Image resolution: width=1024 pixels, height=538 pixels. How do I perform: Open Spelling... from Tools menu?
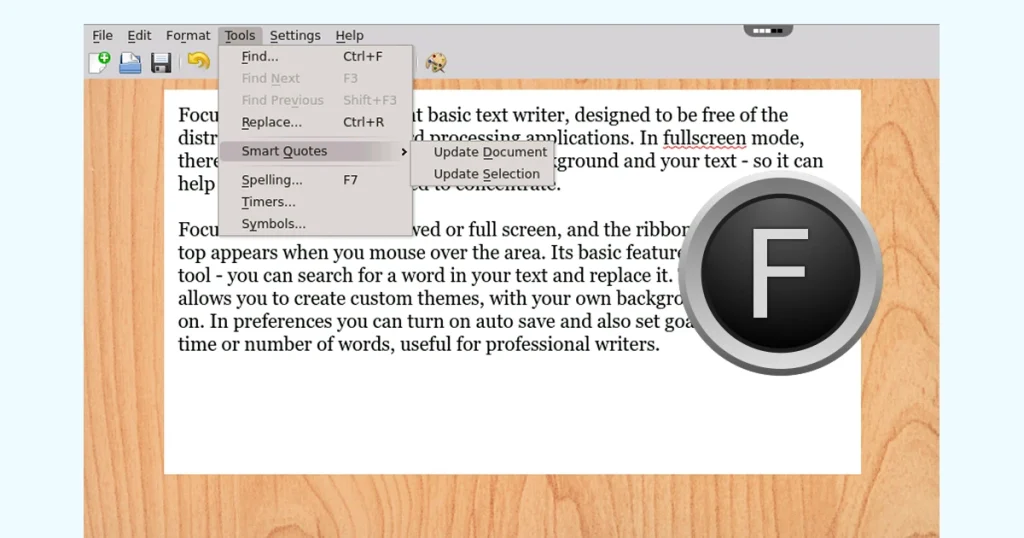point(316,180)
